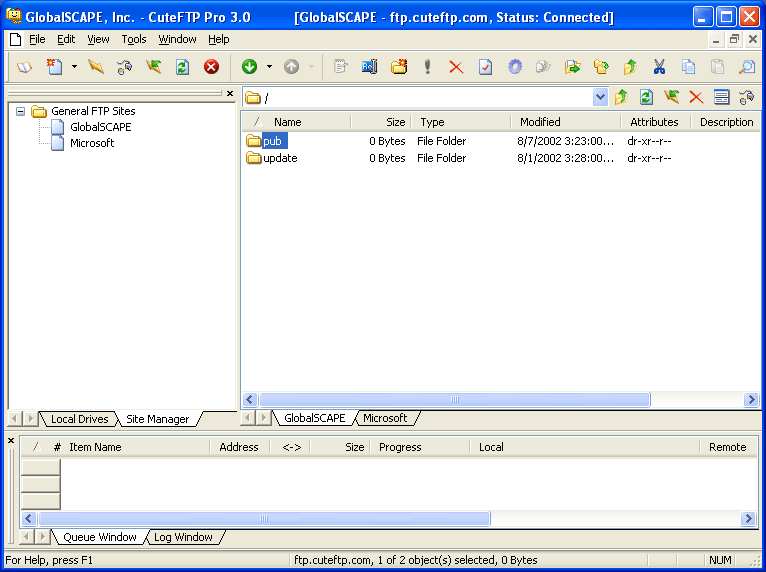Click the Properties checkmark document icon
Viewport: 766px width, 572px height.
click(x=485, y=66)
